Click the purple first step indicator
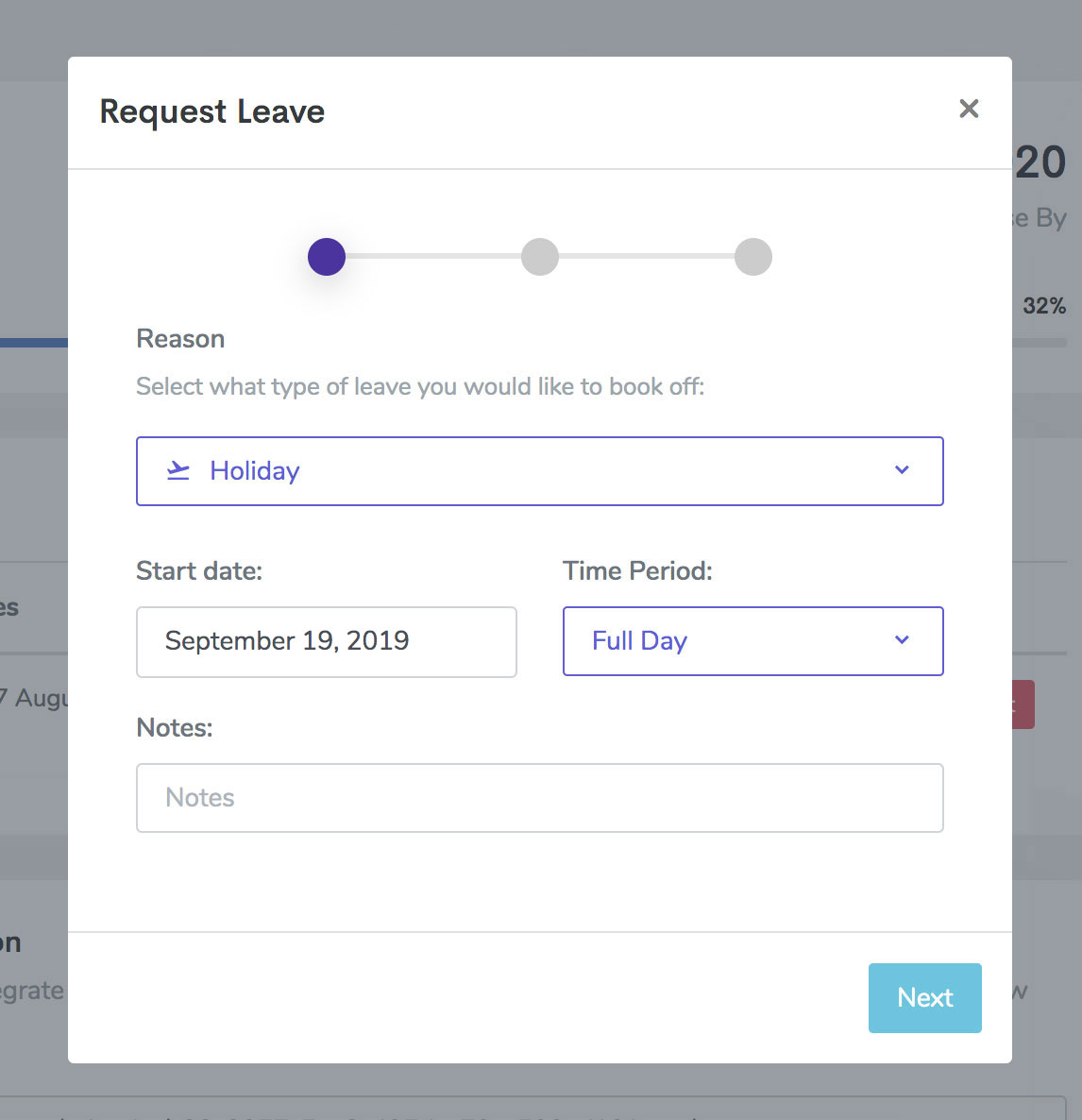The image size is (1082, 1120). (x=327, y=257)
